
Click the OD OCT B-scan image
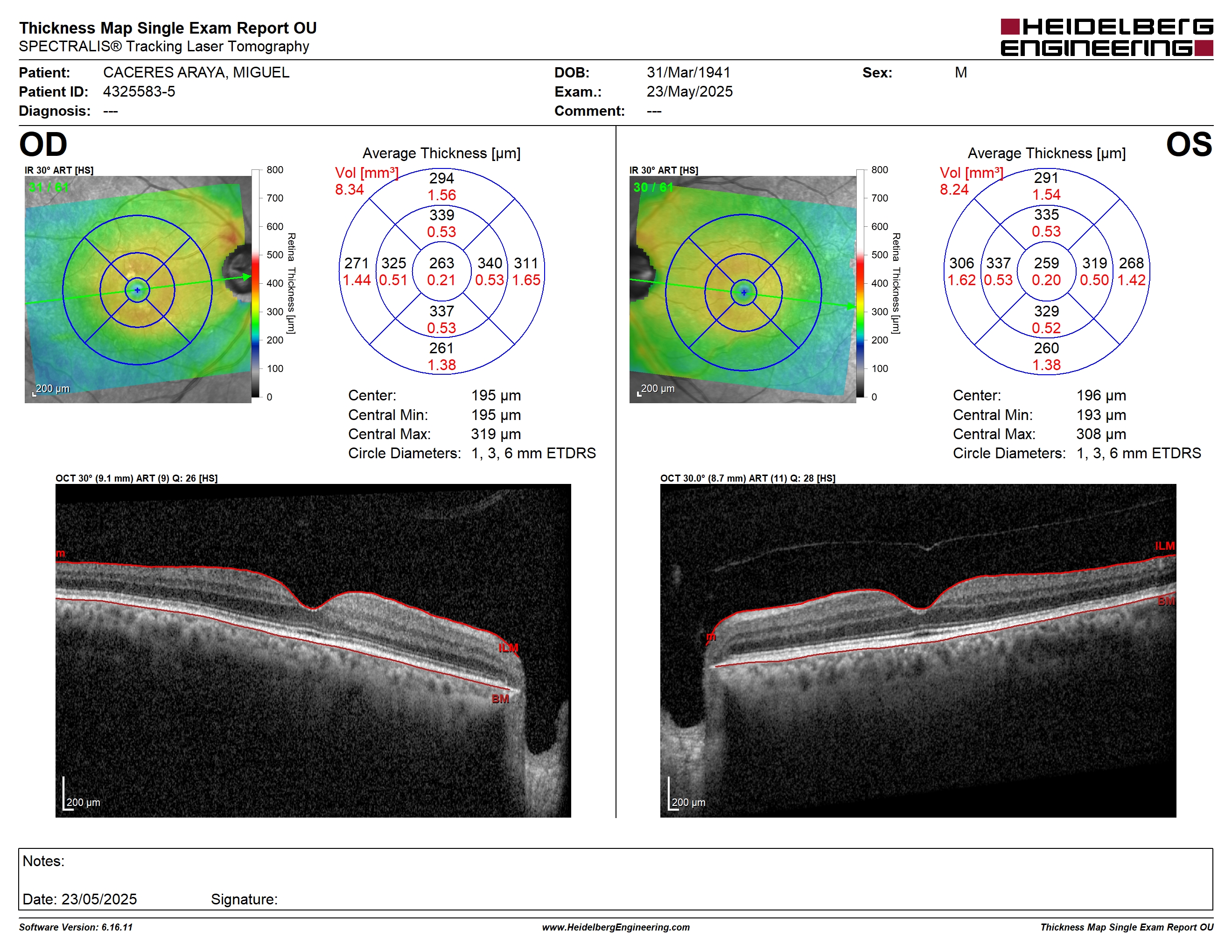[x=313, y=650]
